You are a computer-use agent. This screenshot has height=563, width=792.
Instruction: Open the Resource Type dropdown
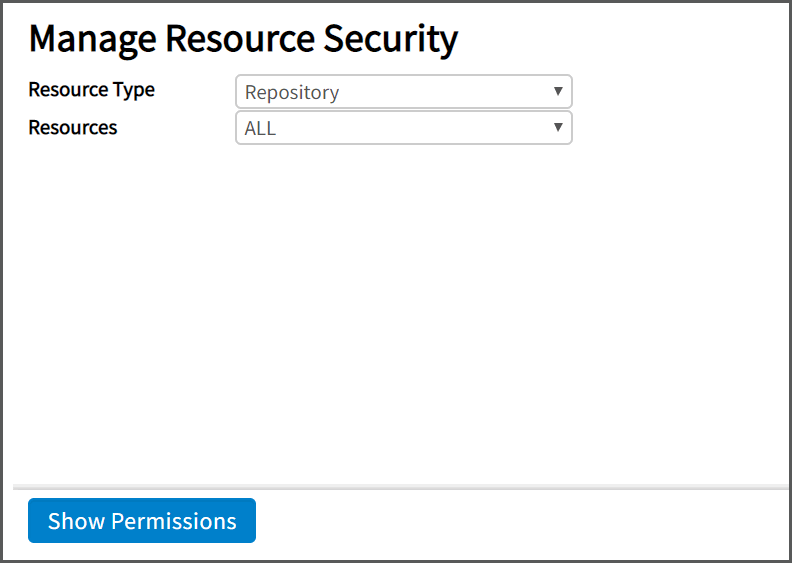click(403, 92)
